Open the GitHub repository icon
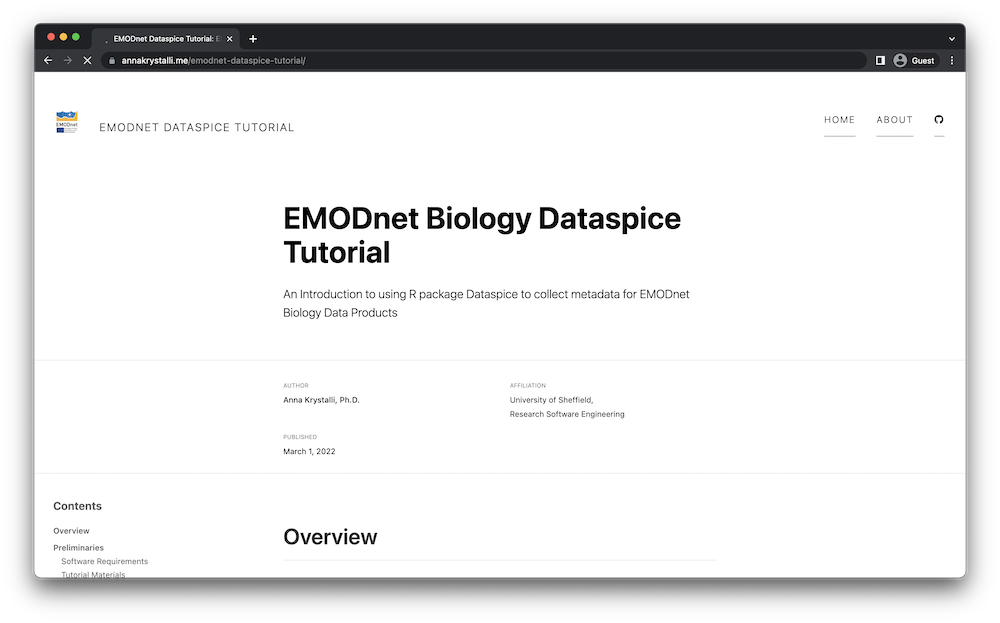This screenshot has width=1000, height=623. point(939,120)
